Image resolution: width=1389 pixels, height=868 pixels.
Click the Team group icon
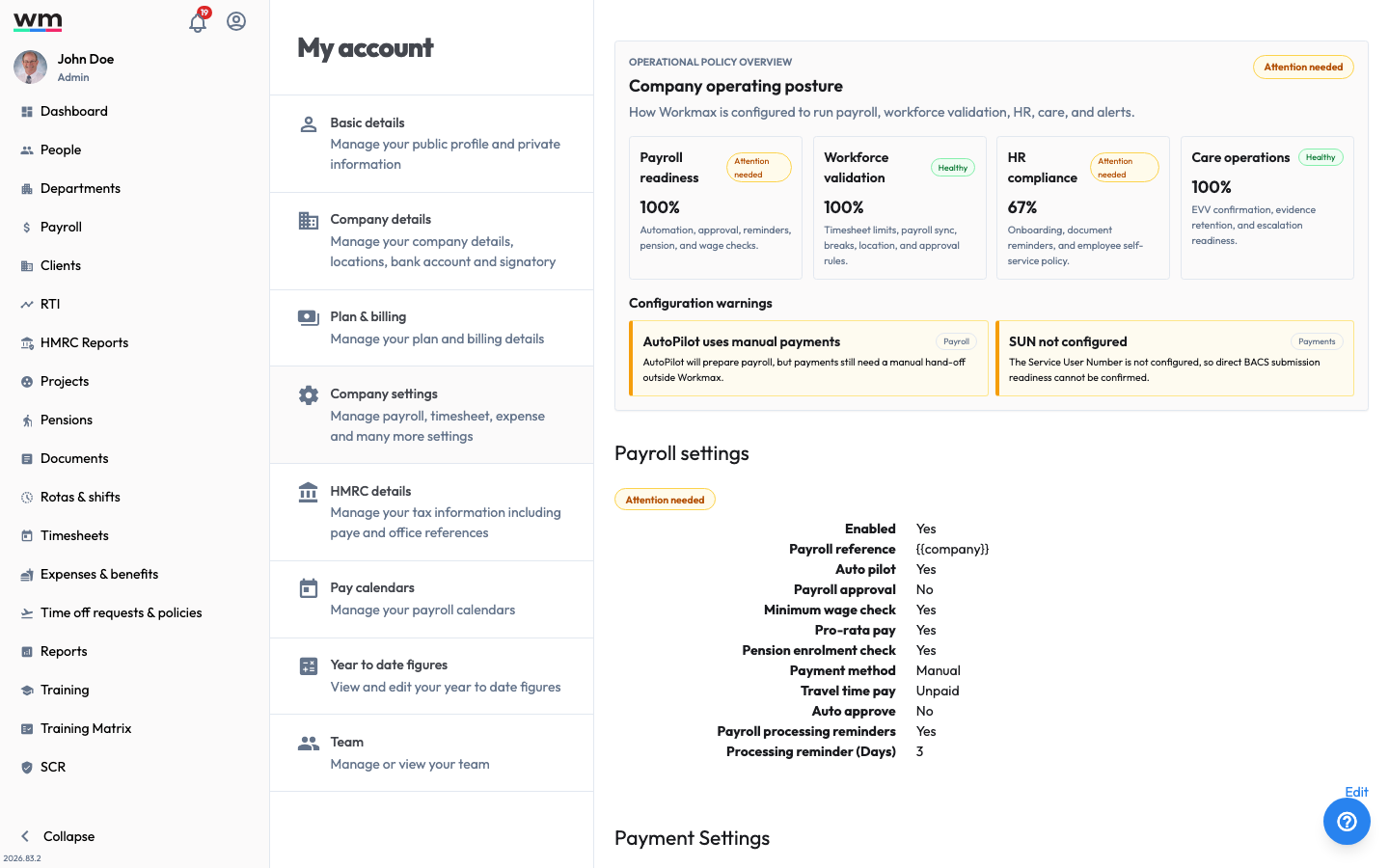pos(309,743)
